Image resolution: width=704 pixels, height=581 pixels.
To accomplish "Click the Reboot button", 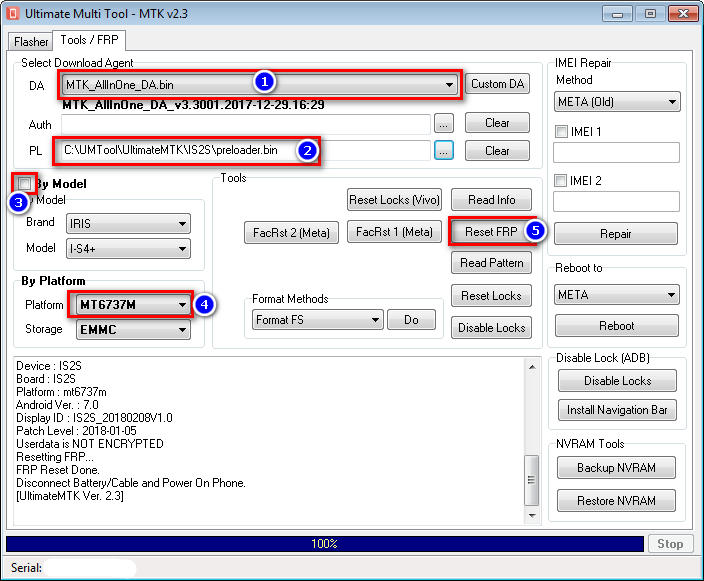I will pyautogui.click(x=616, y=326).
